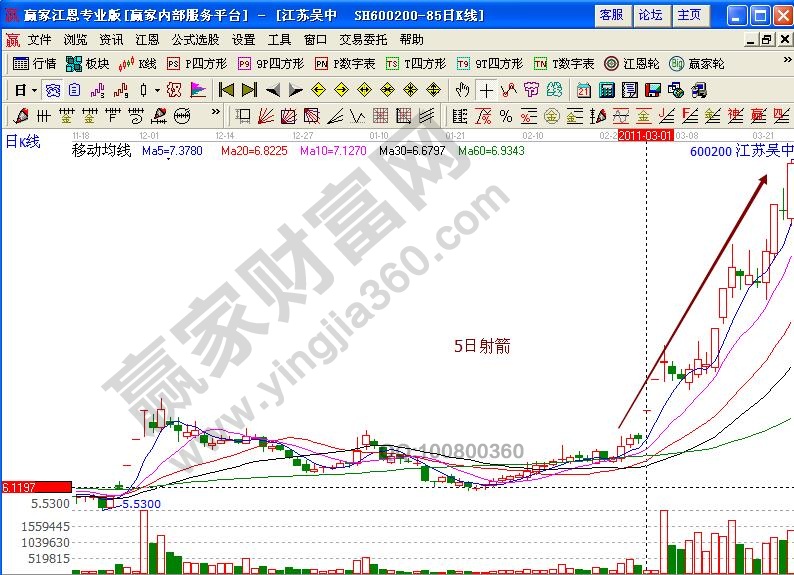
Task: Jump to the first bar icon
Action: point(226,89)
